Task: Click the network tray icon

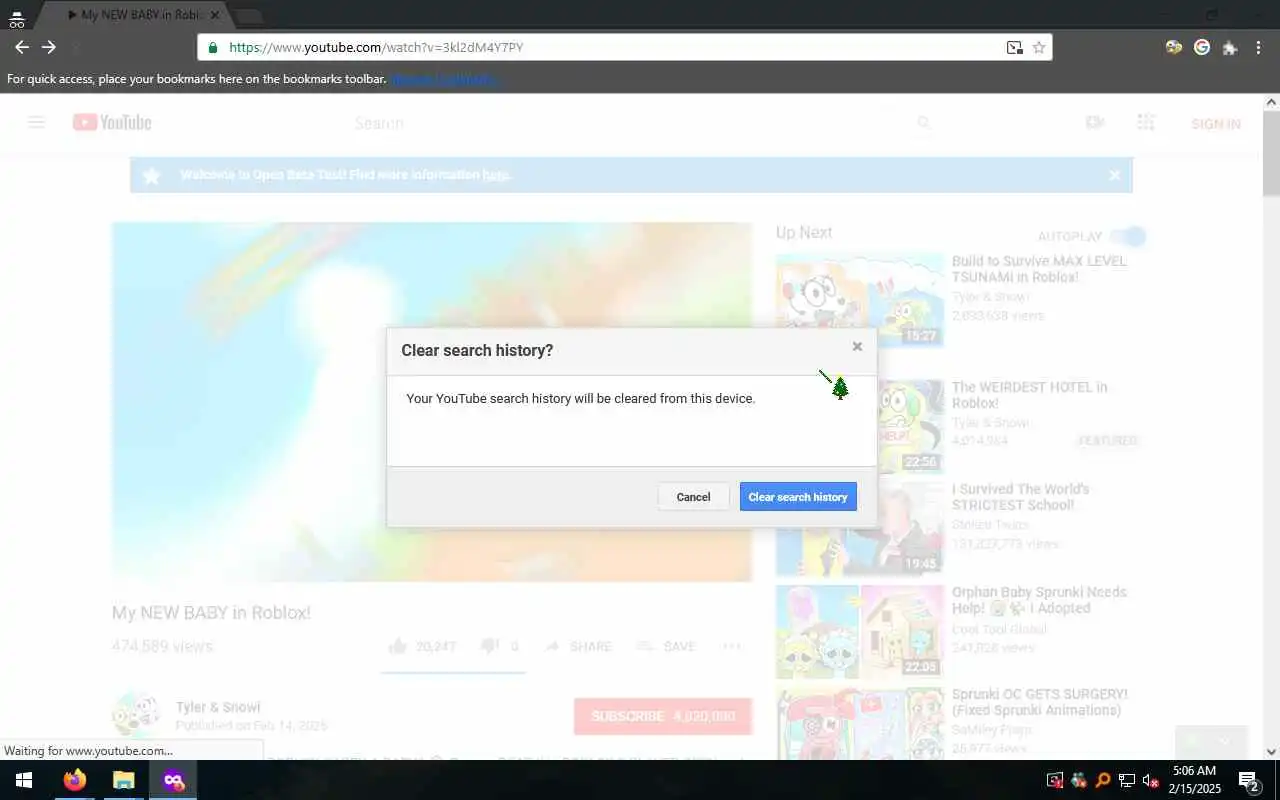Action: tap(1127, 780)
